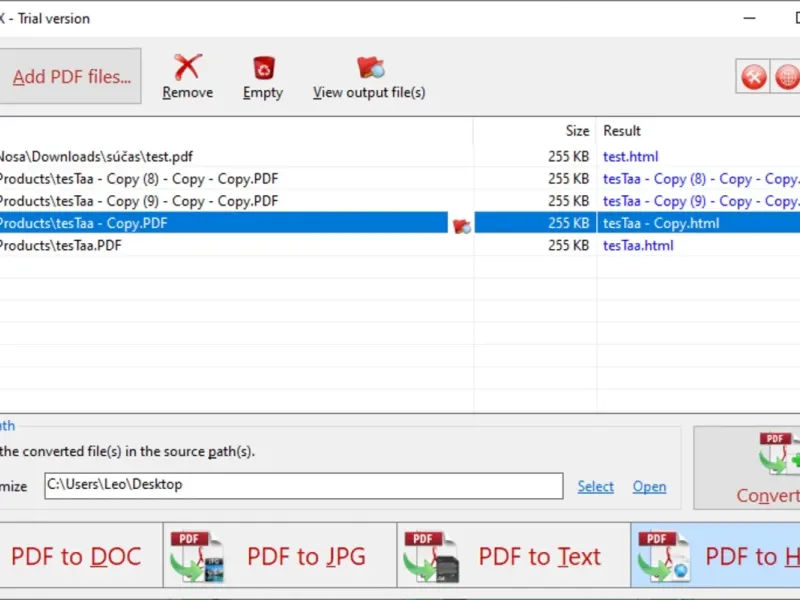Click the Select output folder link
800x600 pixels.
click(x=595, y=487)
